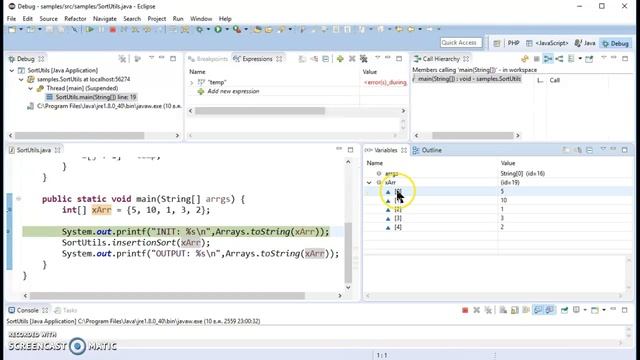This screenshot has width=640, height=360.
Task: Switch to the PHP perspective
Action: coord(513,43)
